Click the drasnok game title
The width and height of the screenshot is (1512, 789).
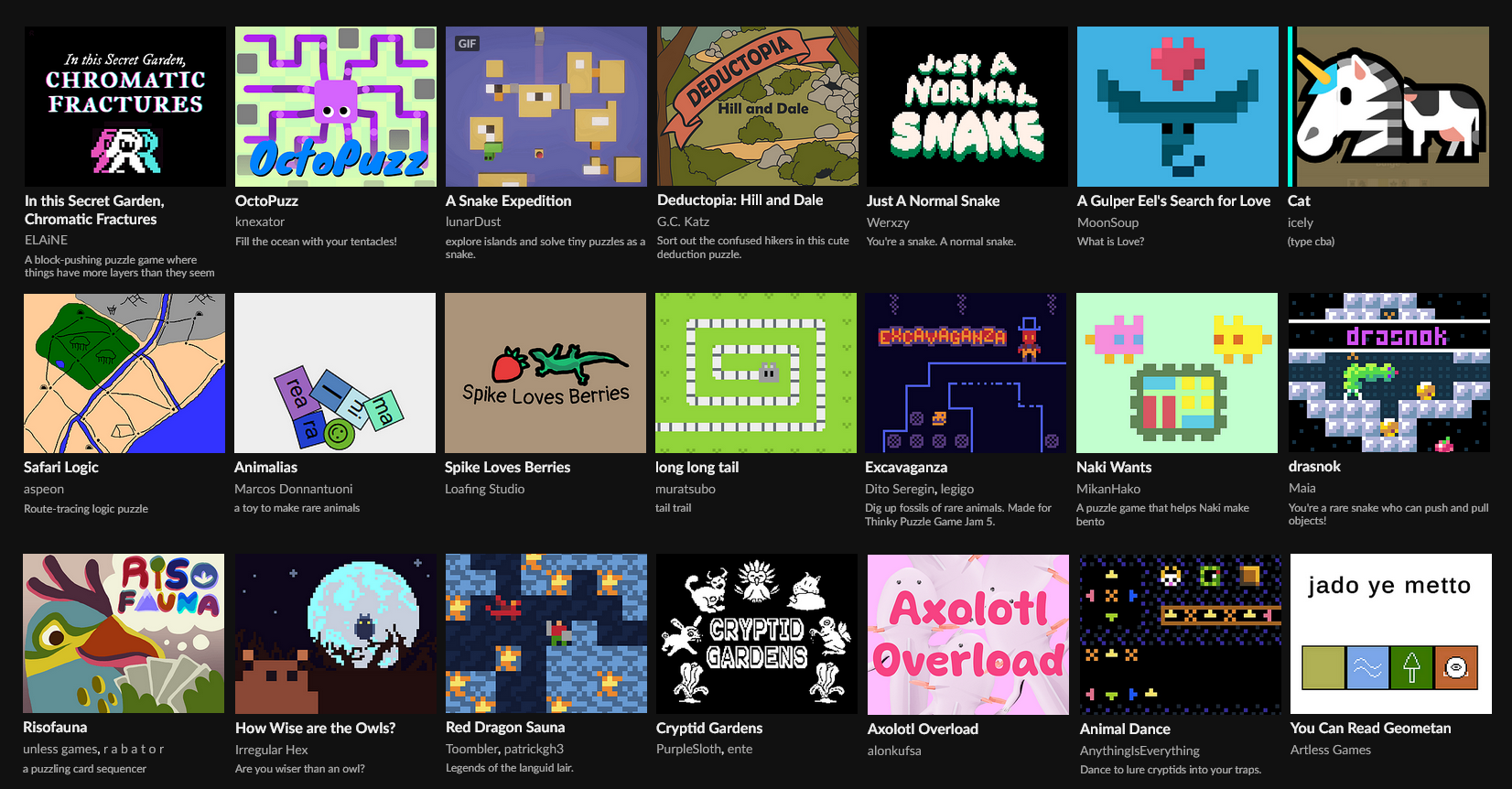point(1314,466)
